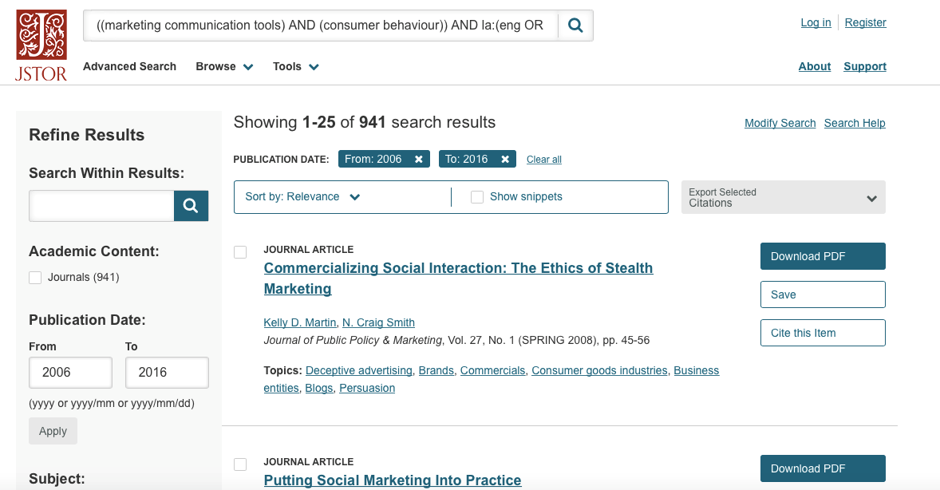Open the Business entities topic
This screenshot has height=490, width=940.
[x=696, y=371]
